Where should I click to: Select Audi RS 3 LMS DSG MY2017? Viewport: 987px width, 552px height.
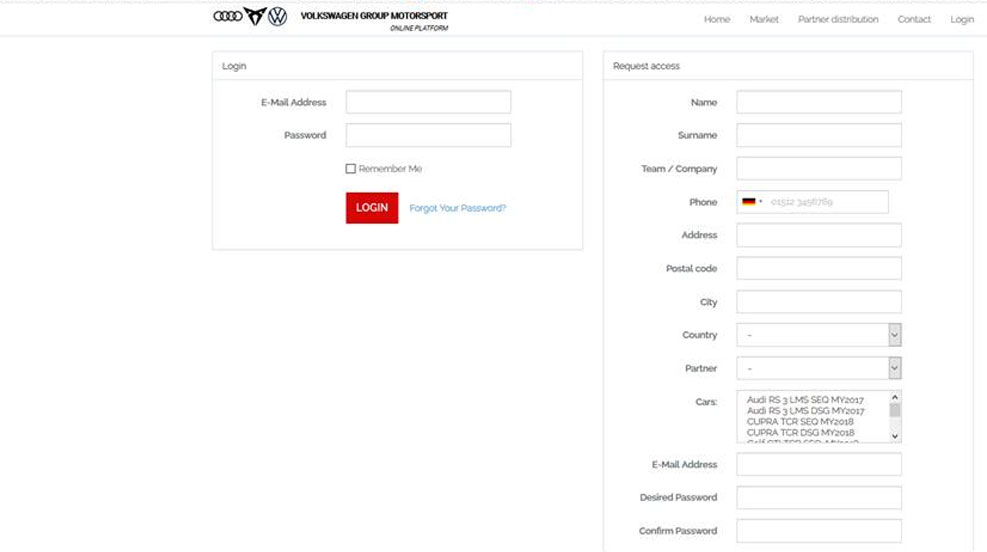click(x=806, y=410)
